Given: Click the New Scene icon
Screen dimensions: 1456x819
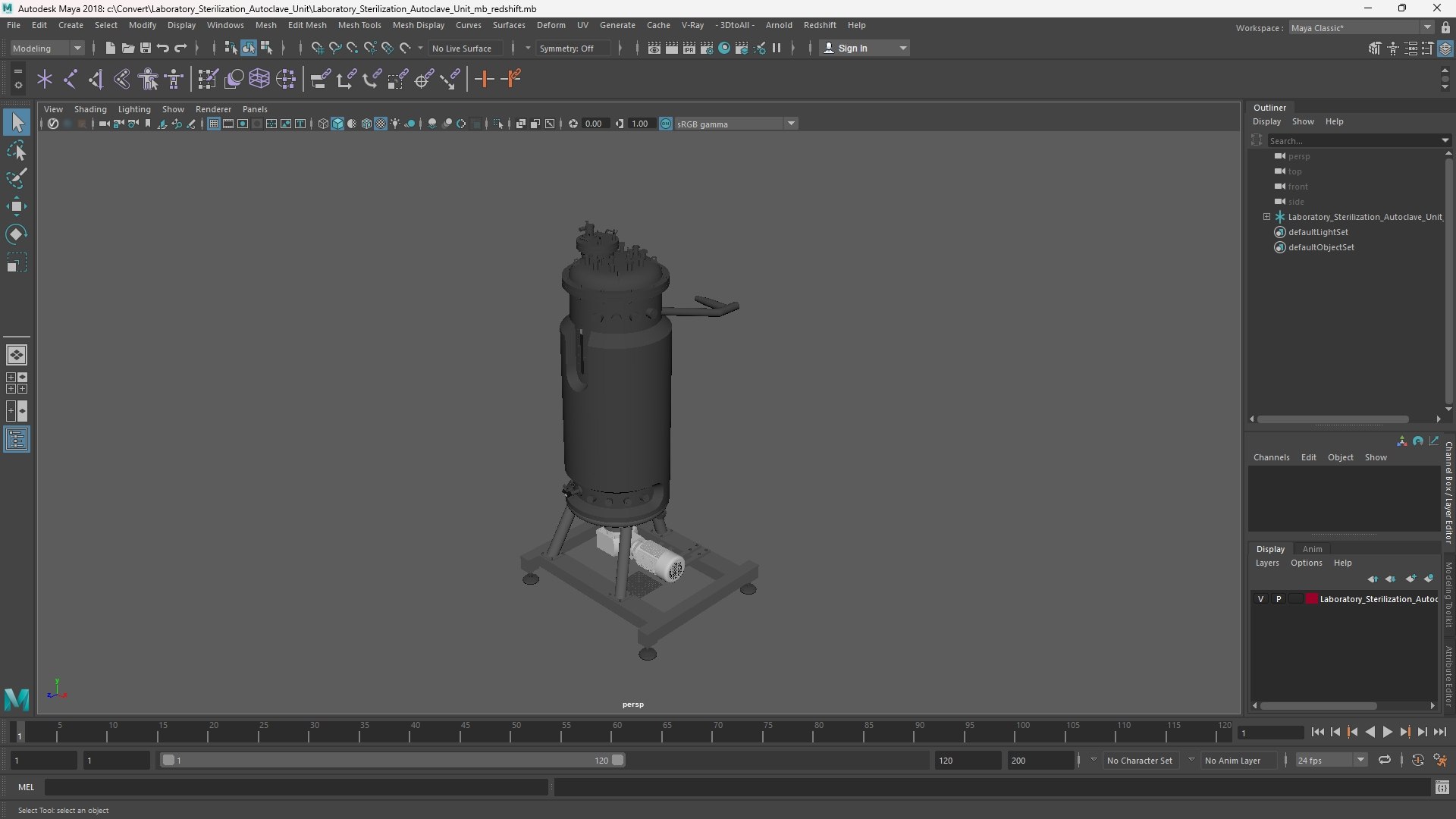Looking at the screenshot, I should coord(110,48).
